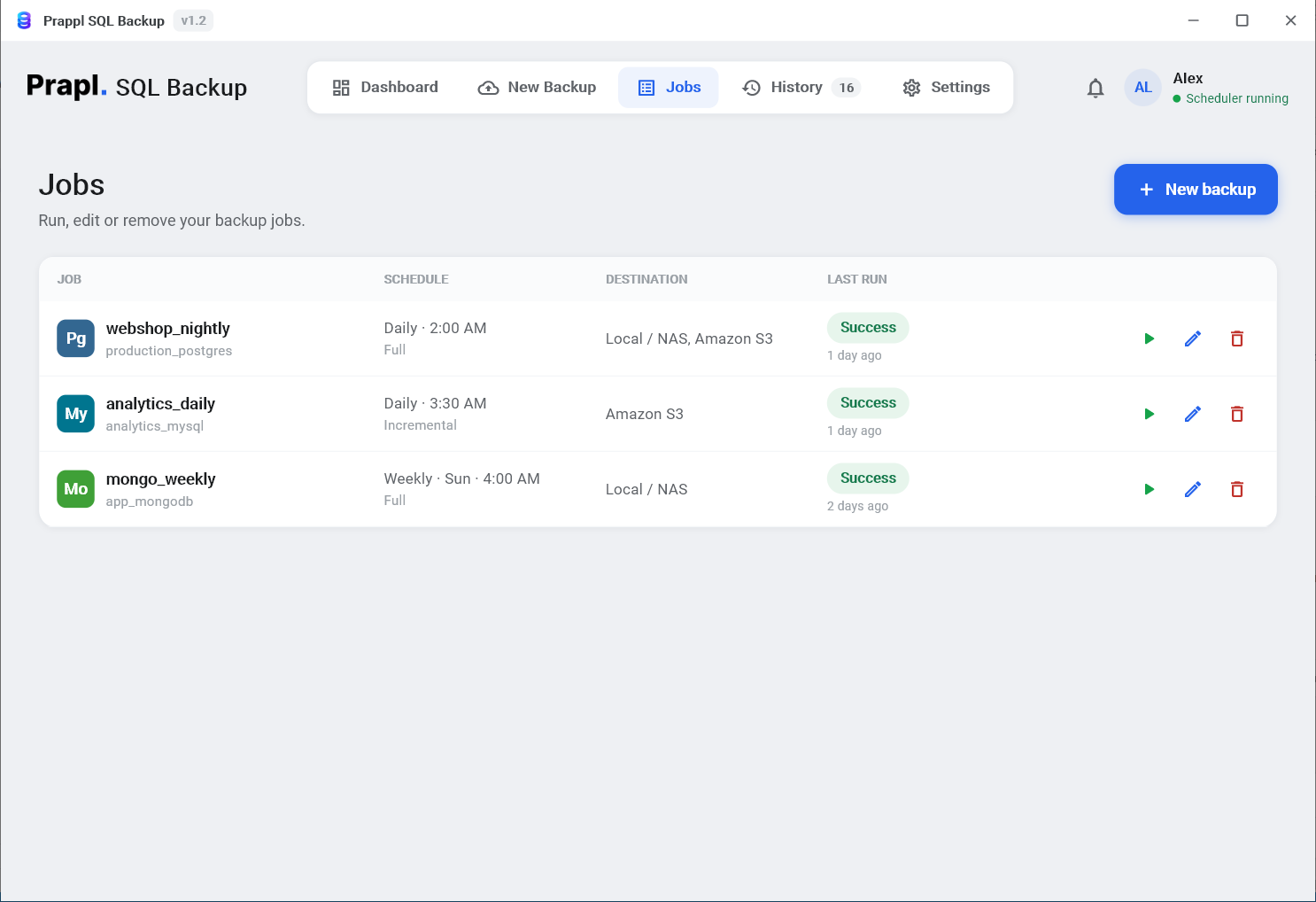Edit the webshop_nightly job
The height and width of the screenshot is (902, 1316).
[1193, 338]
